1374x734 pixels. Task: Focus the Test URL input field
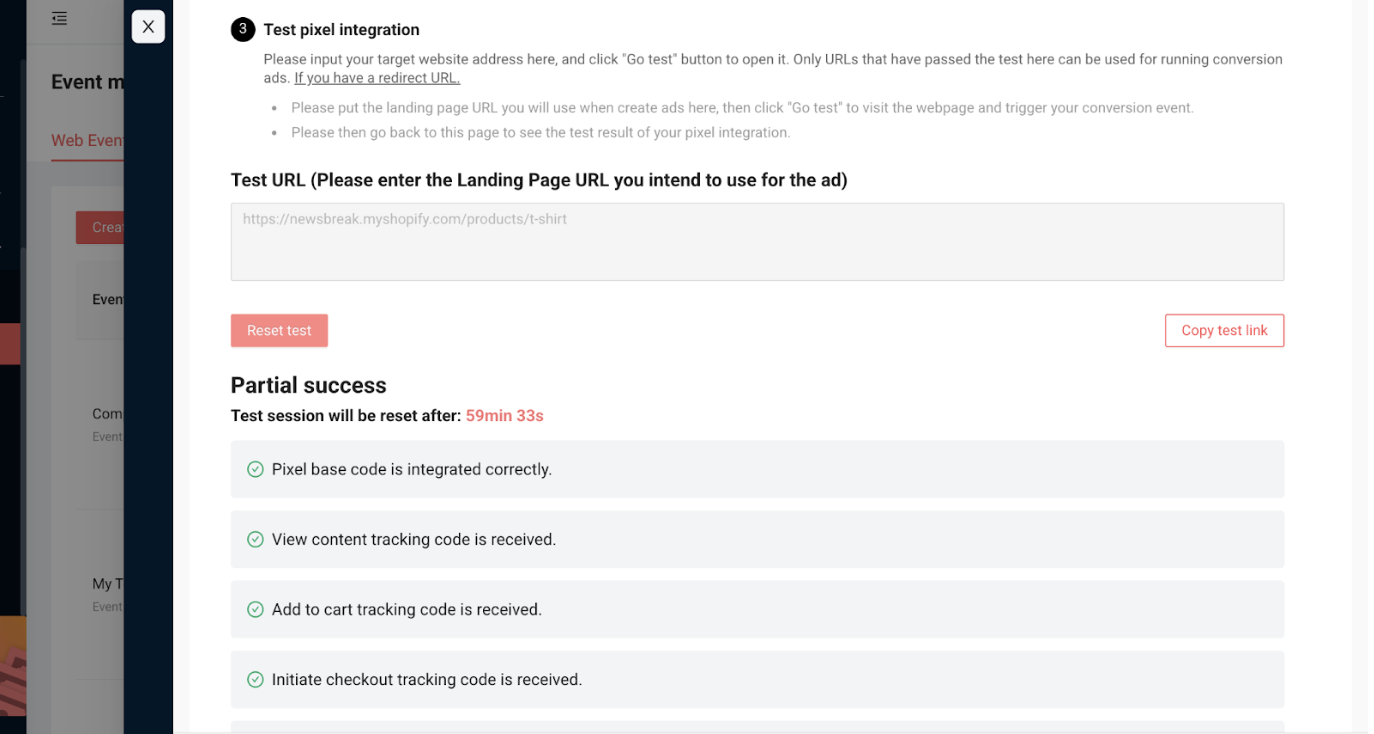(x=756, y=241)
